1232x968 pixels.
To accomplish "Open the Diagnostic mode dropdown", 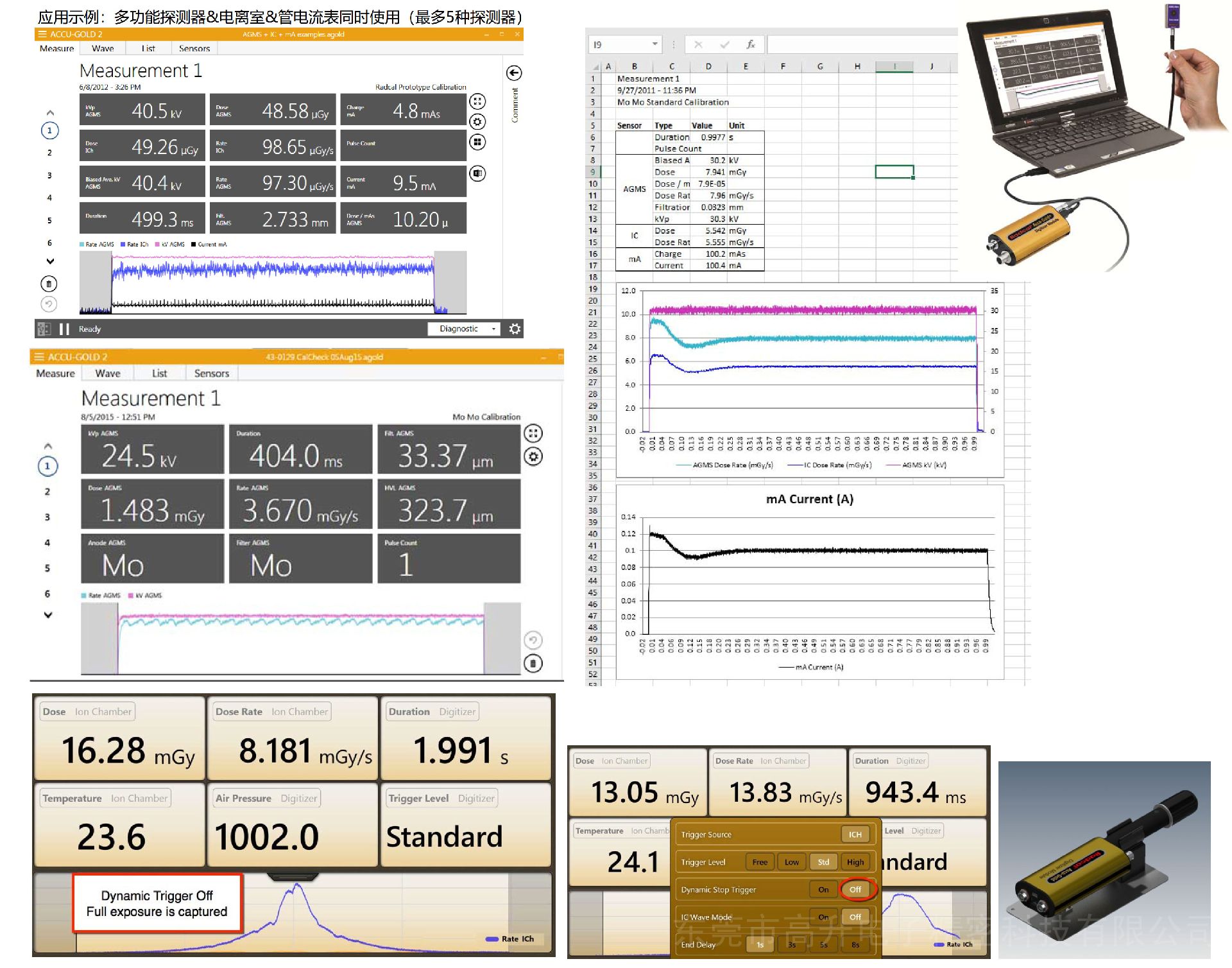I will point(463,329).
